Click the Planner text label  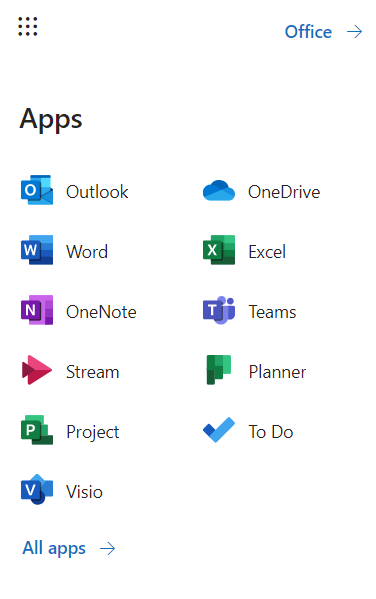[x=277, y=371]
